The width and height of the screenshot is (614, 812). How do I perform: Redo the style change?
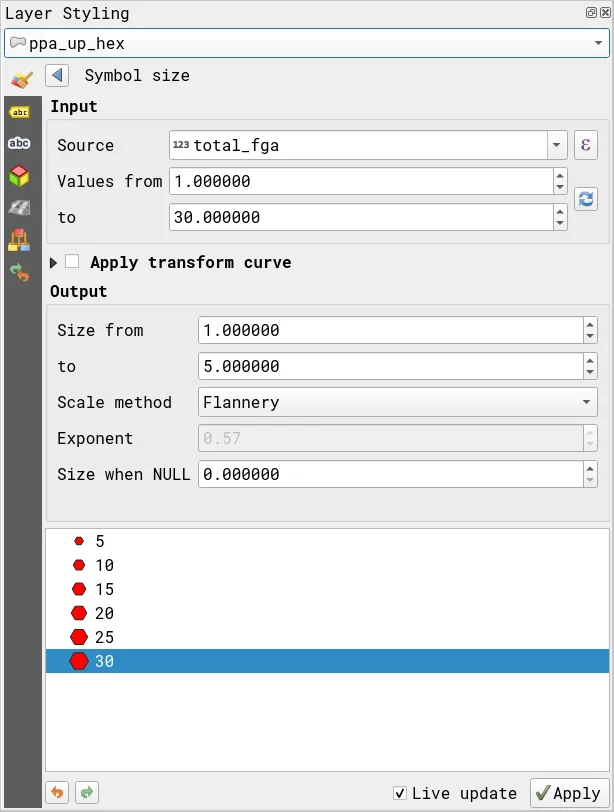pyautogui.click(x=87, y=792)
